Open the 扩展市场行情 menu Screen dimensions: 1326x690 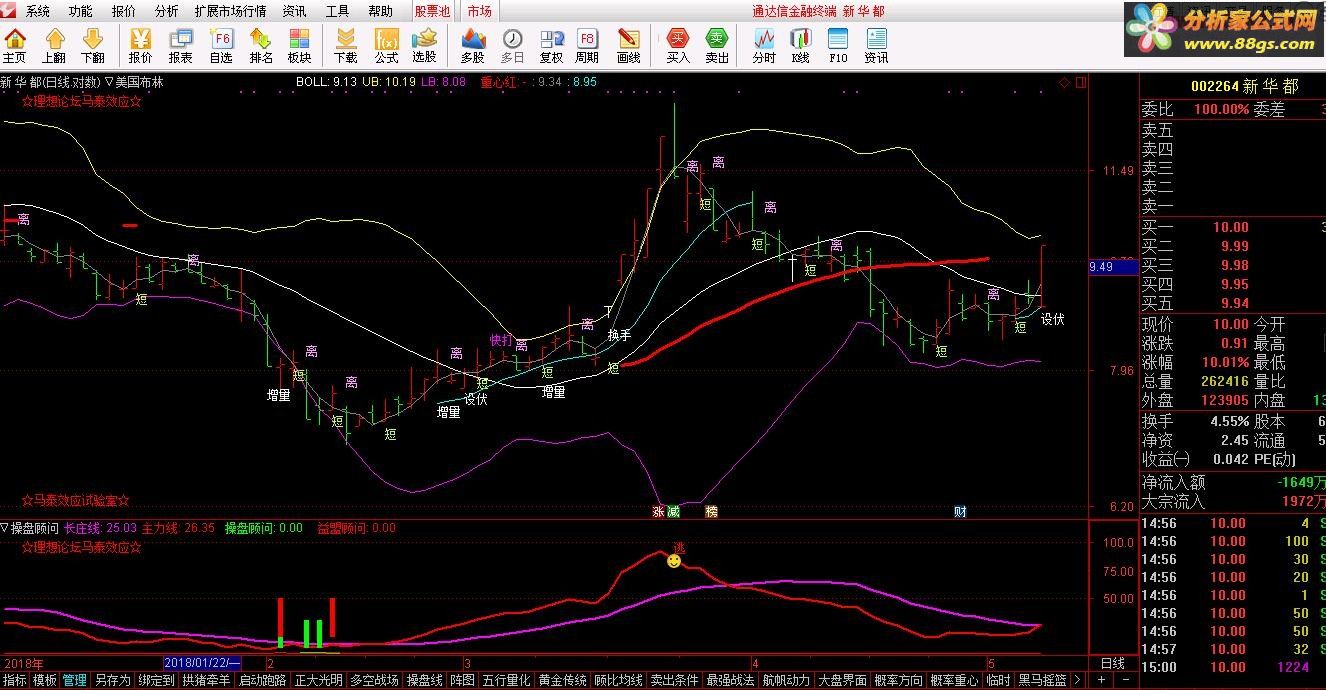coord(231,12)
